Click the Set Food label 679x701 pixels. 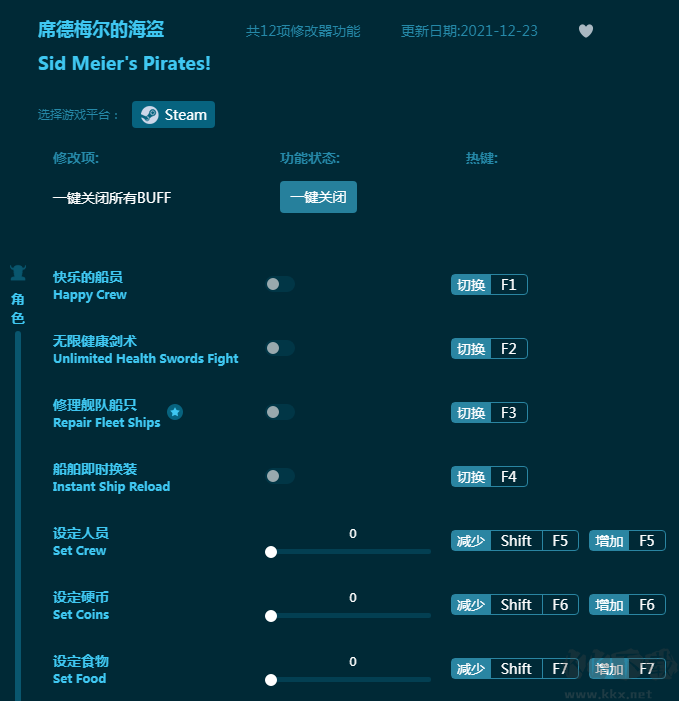[x=80, y=678]
